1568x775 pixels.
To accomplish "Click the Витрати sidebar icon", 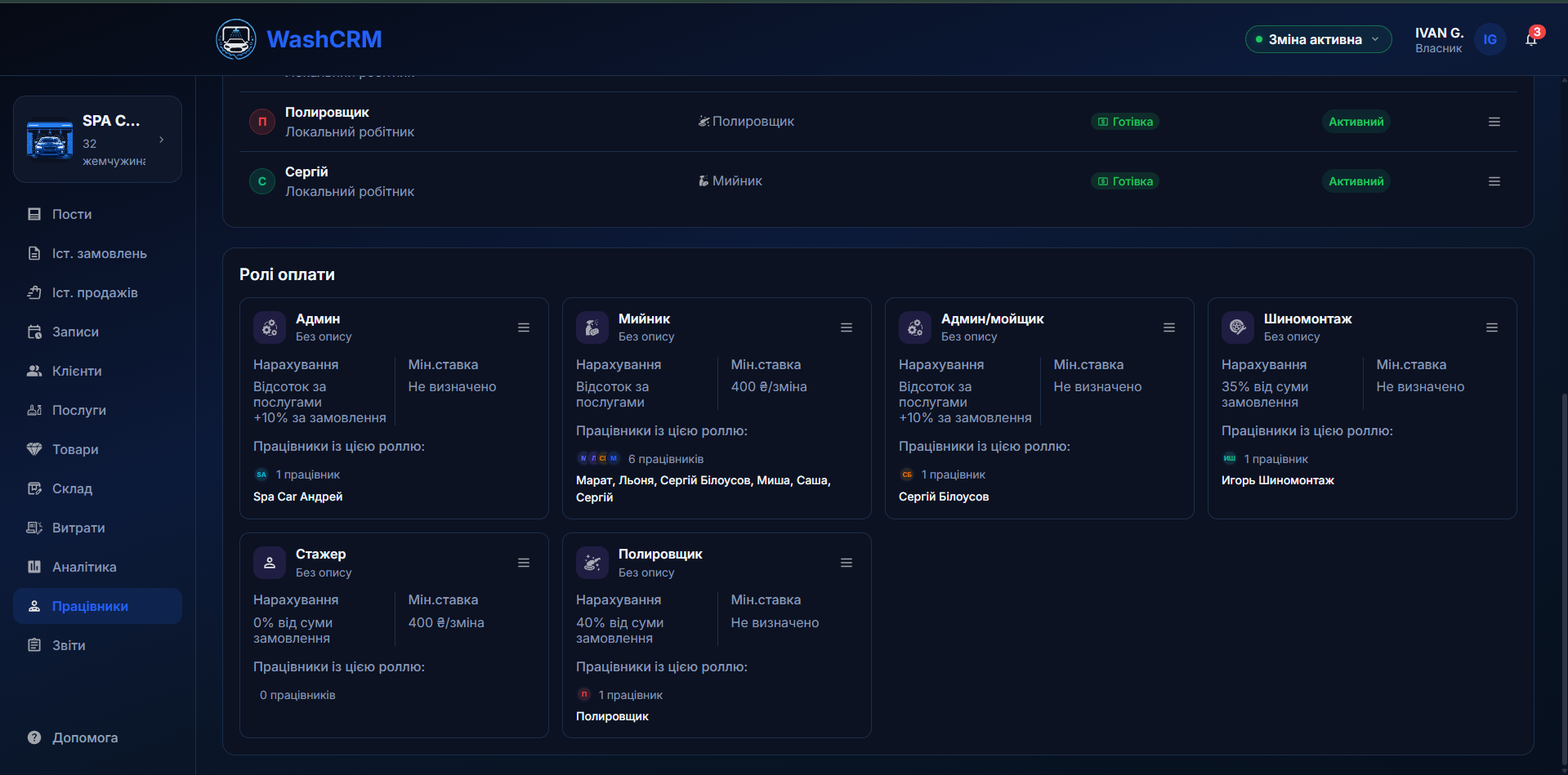I will click(34, 528).
